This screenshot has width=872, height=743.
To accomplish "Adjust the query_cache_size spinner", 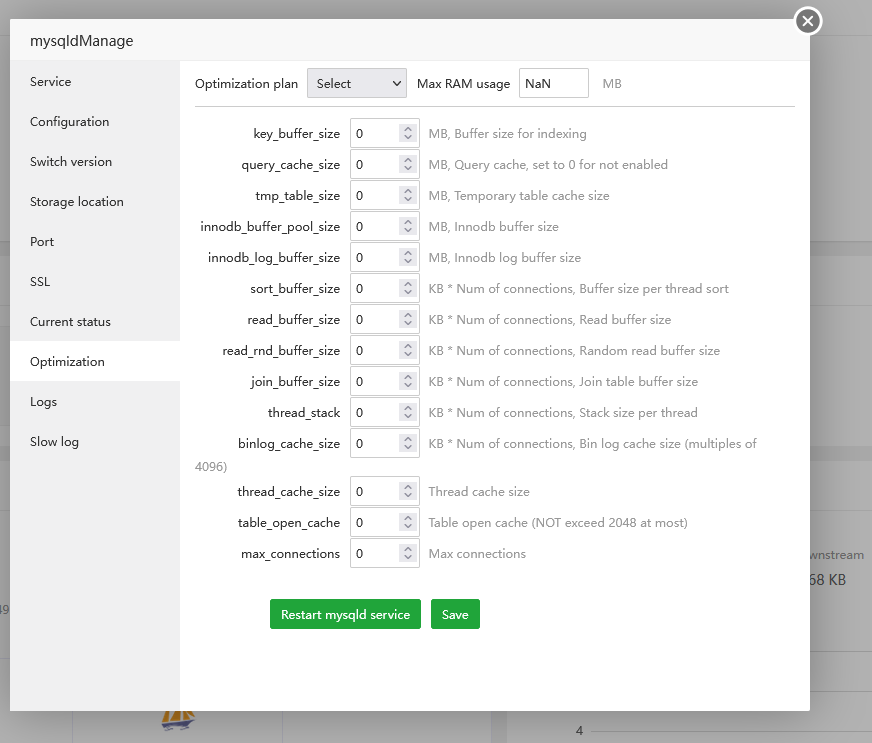I will tap(407, 165).
